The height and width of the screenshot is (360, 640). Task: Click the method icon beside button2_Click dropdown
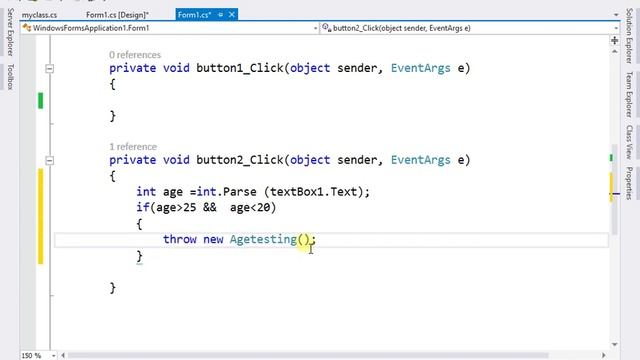327,28
